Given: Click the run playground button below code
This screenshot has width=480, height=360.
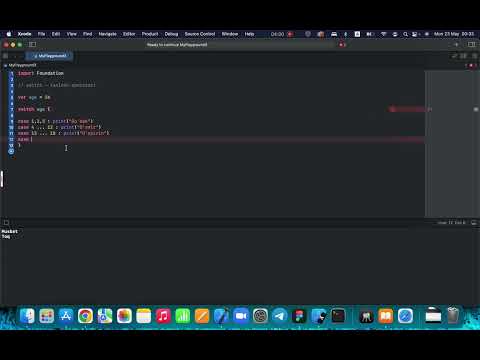Looking at the screenshot, I should tap(11, 151).
